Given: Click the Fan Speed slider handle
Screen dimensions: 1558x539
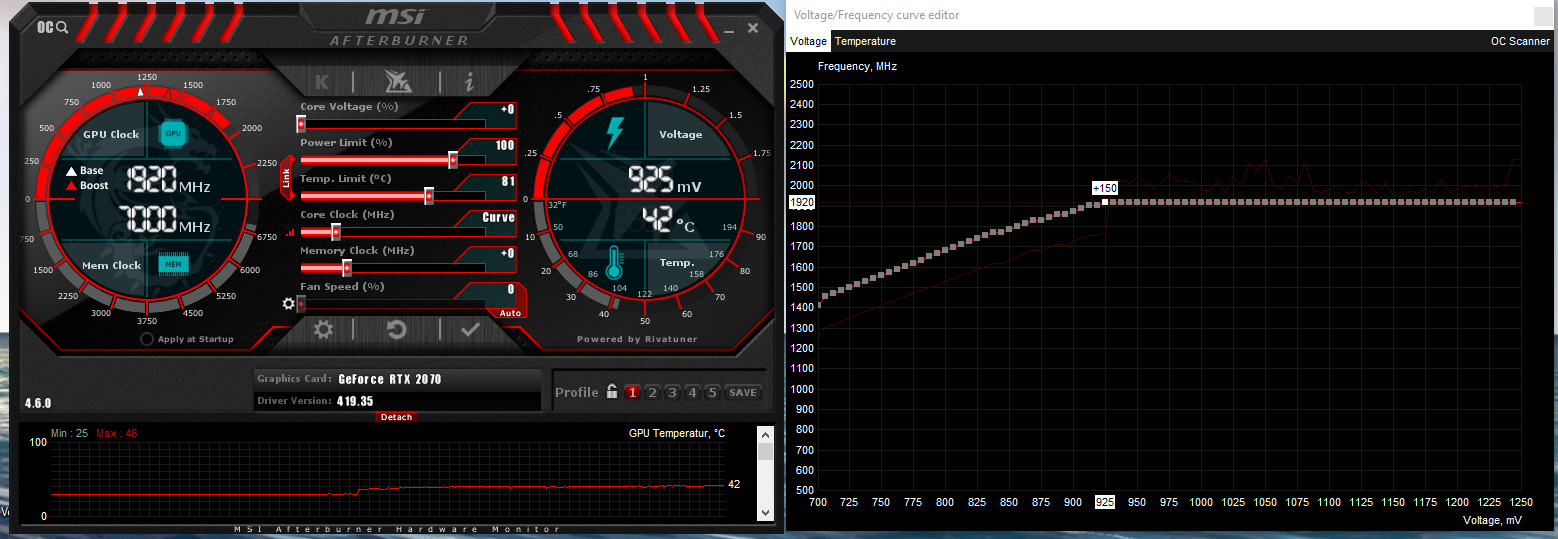Looking at the screenshot, I should (x=301, y=304).
